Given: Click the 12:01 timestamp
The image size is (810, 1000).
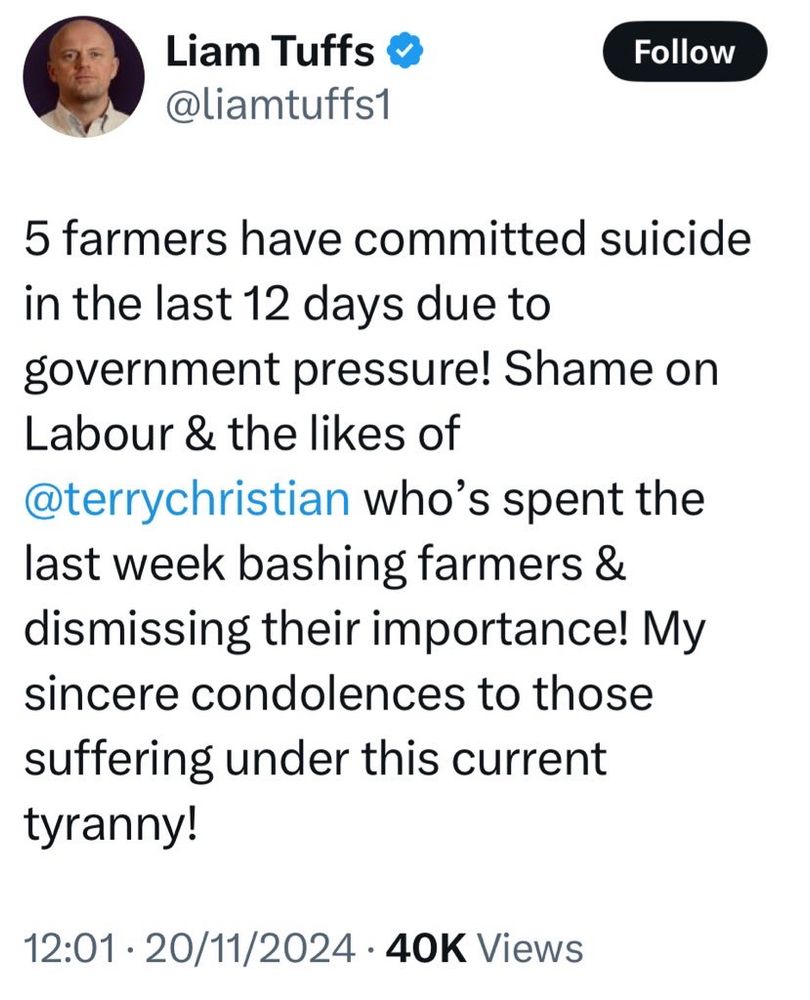Looking at the screenshot, I should click(x=64, y=947).
